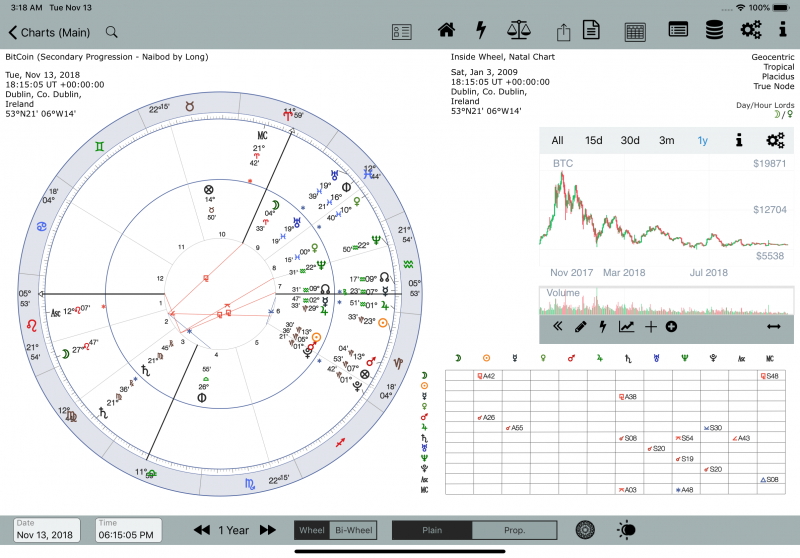Click the A26 aspect cell
This screenshot has height=558, width=800.
pos(488,417)
